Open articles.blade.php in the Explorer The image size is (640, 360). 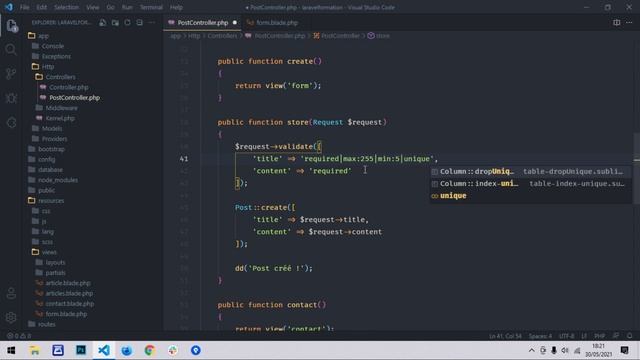(69, 293)
